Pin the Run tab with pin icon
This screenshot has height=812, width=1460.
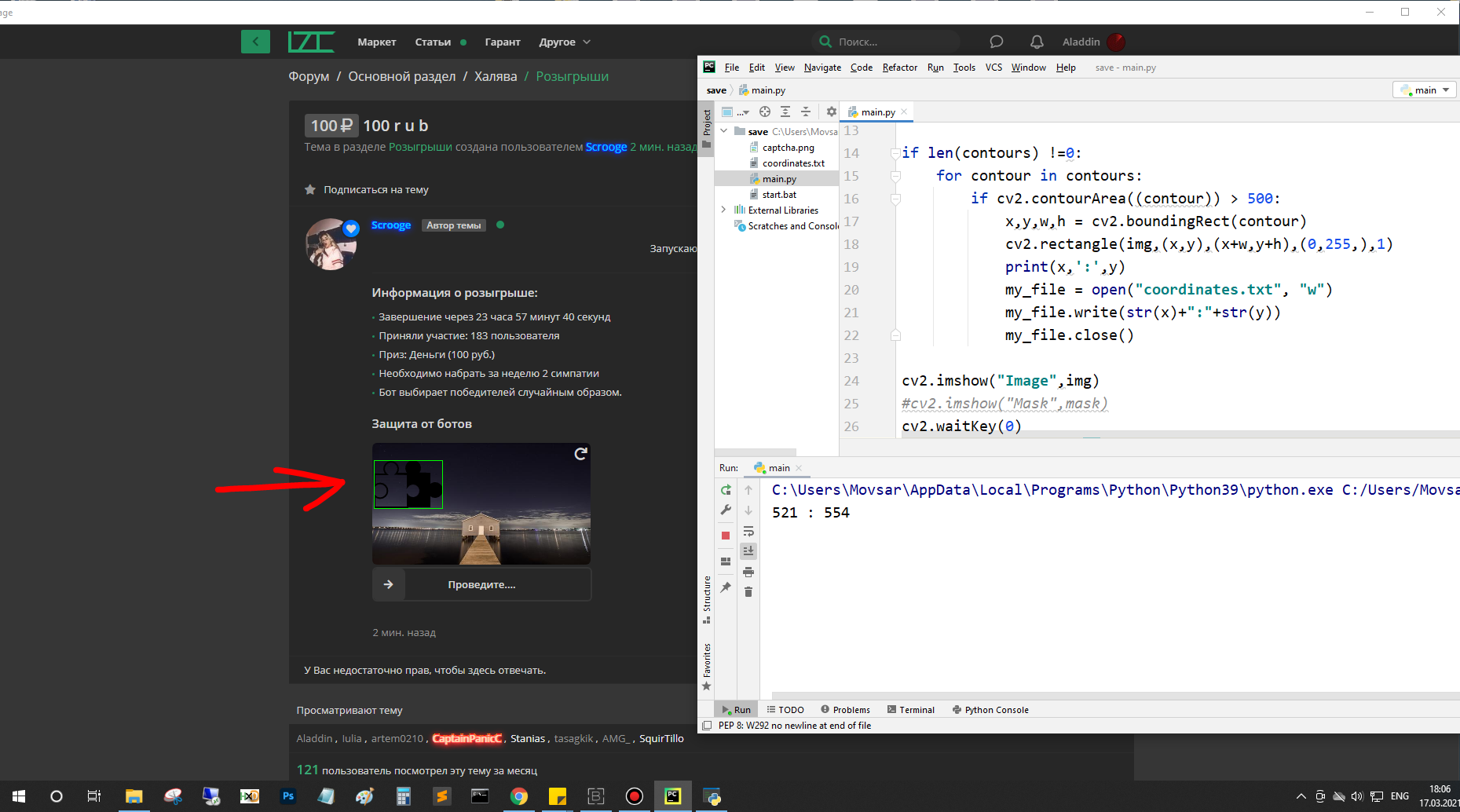click(x=726, y=587)
